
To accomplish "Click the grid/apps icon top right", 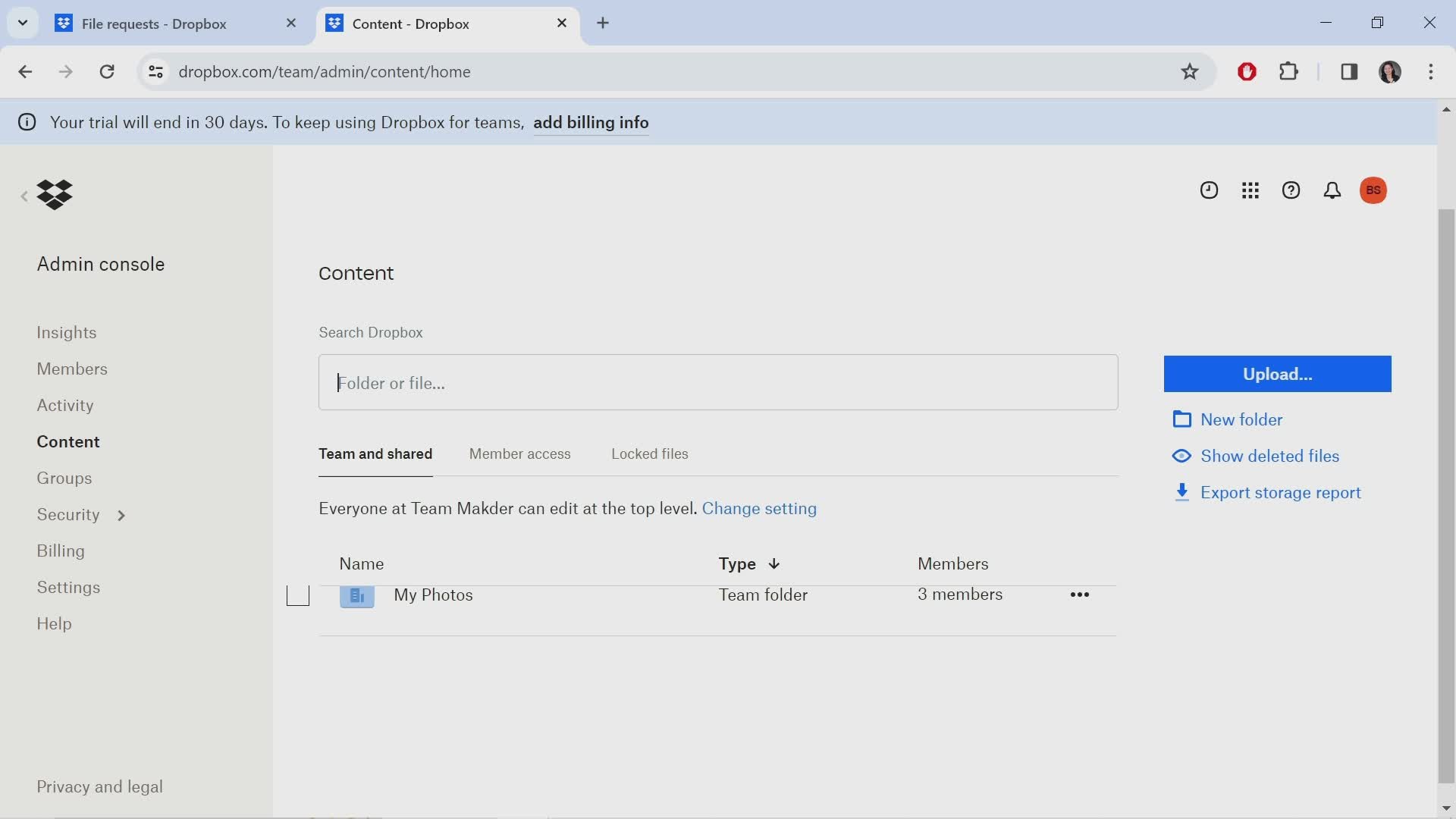I will point(1250,190).
